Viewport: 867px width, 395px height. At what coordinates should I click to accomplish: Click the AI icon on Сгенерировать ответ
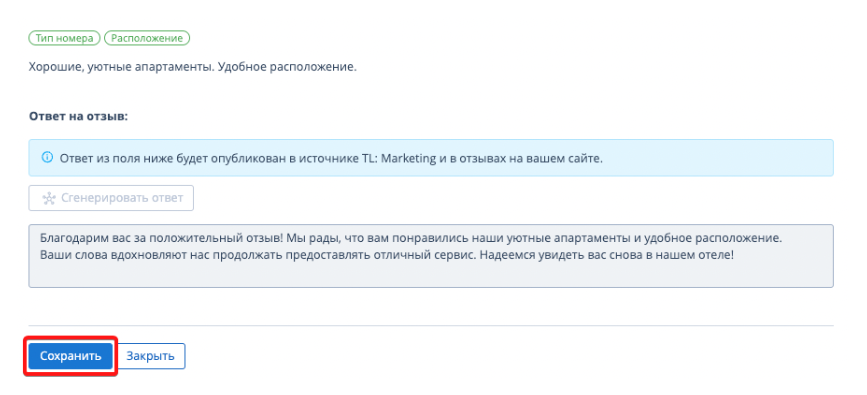pyautogui.click(x=49, y=198)
